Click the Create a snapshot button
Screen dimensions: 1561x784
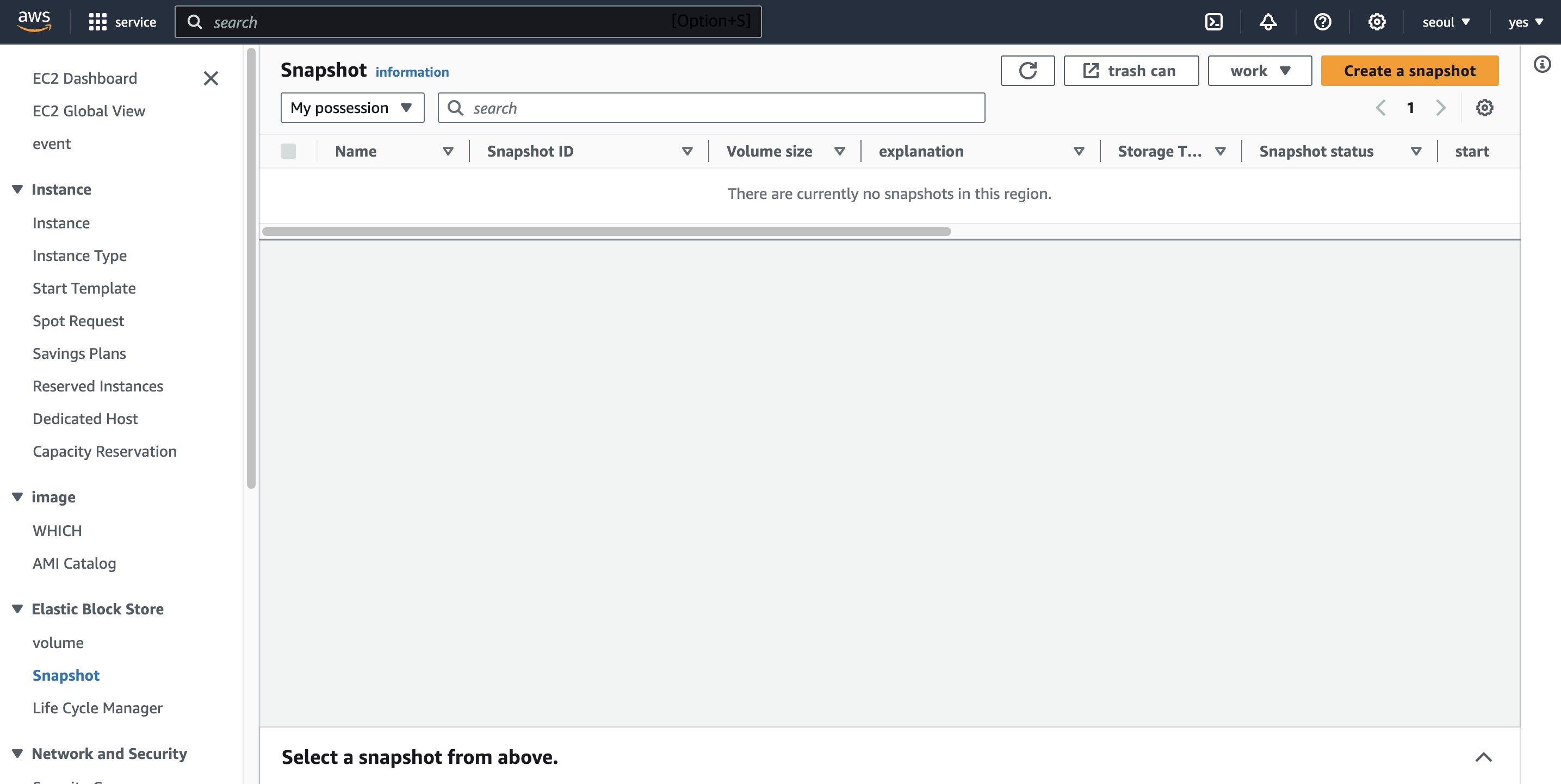click(x=1409, y=71)
